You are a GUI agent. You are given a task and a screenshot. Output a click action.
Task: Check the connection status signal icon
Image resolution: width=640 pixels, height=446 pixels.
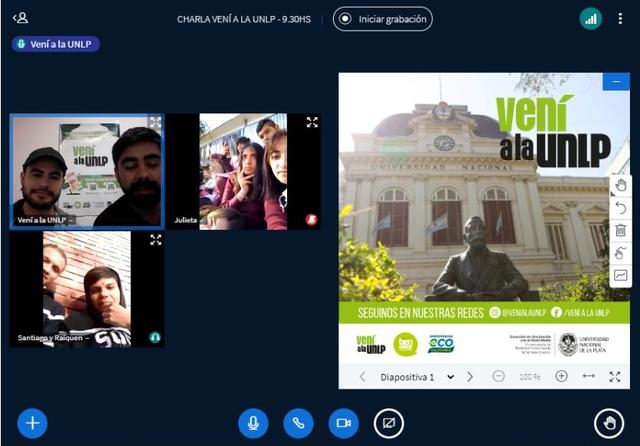coord(591,19)
